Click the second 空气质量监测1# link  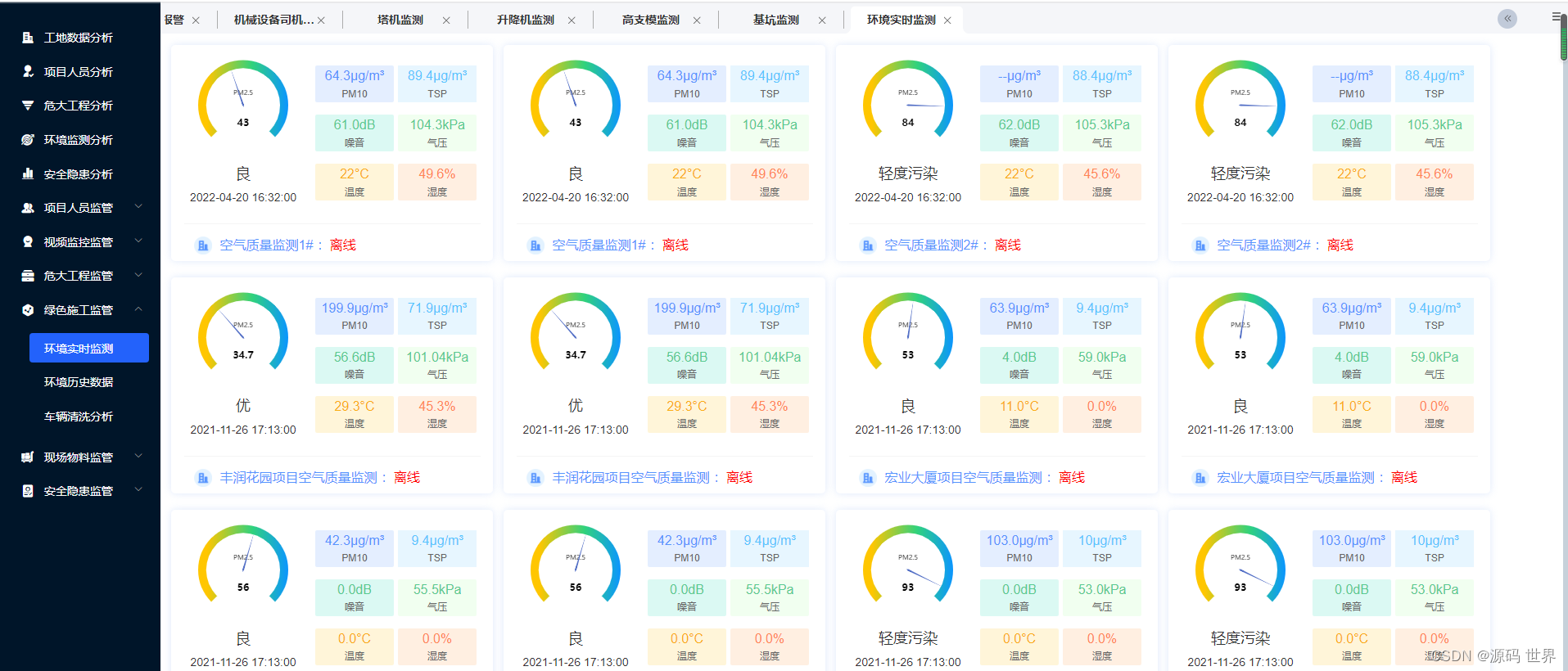point(599,245)
